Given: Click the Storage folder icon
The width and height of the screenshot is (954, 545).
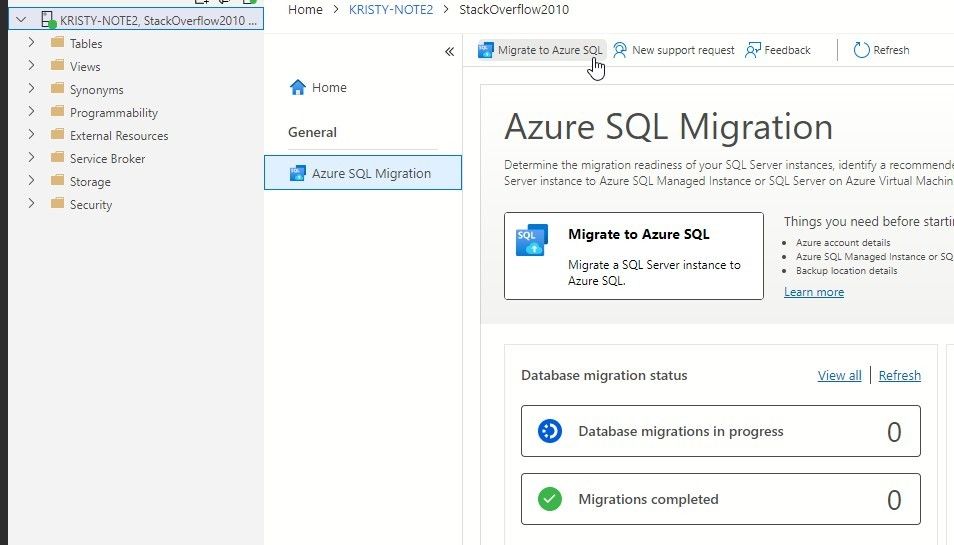Looking at the screenshot, I should click(57, 180).
